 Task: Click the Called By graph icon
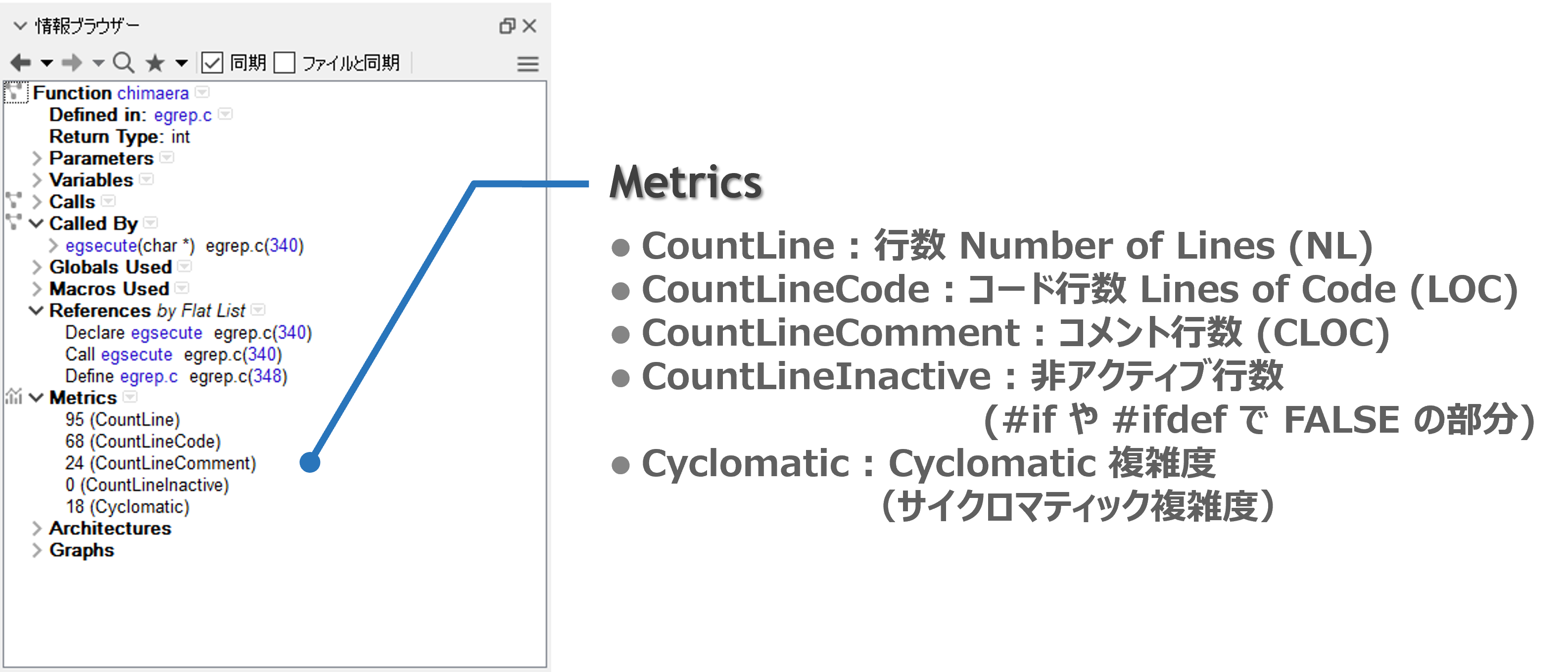click(x=13, y=222)
